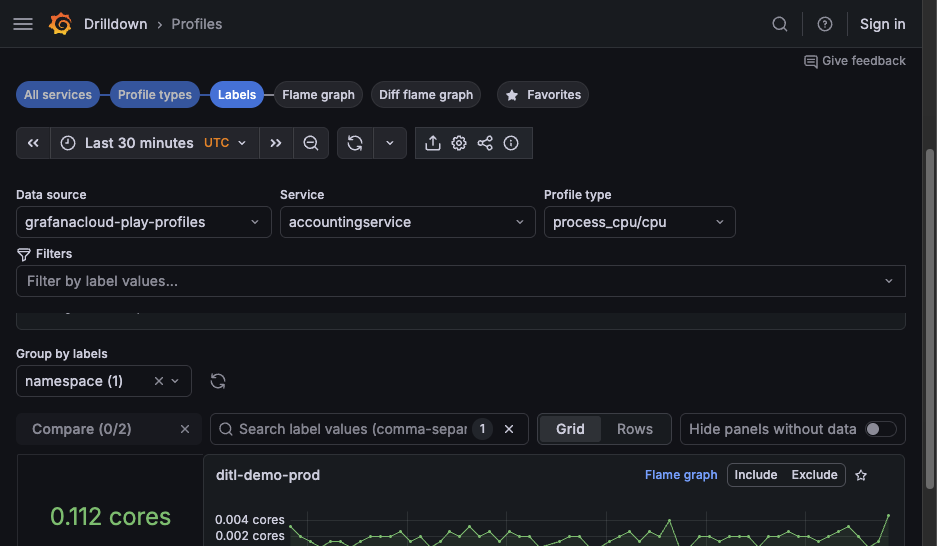Click the Grafana logo icon
Screen dimensions: 937x546
(61, 24)
